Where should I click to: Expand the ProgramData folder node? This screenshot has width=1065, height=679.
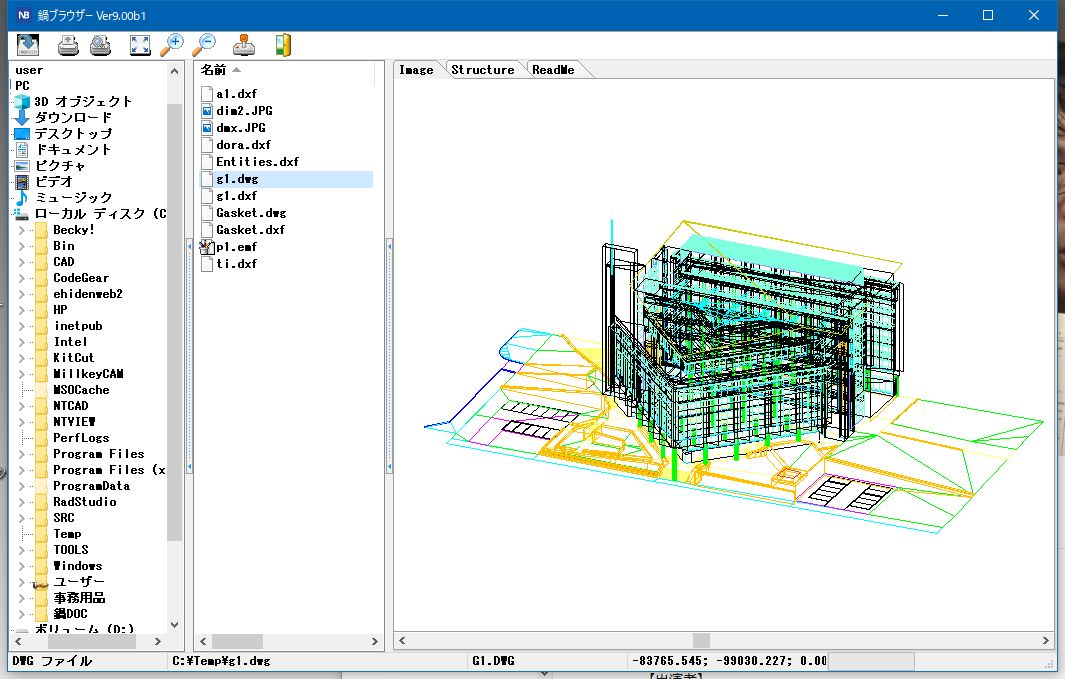pyautogui.click(x=22, y=486)
